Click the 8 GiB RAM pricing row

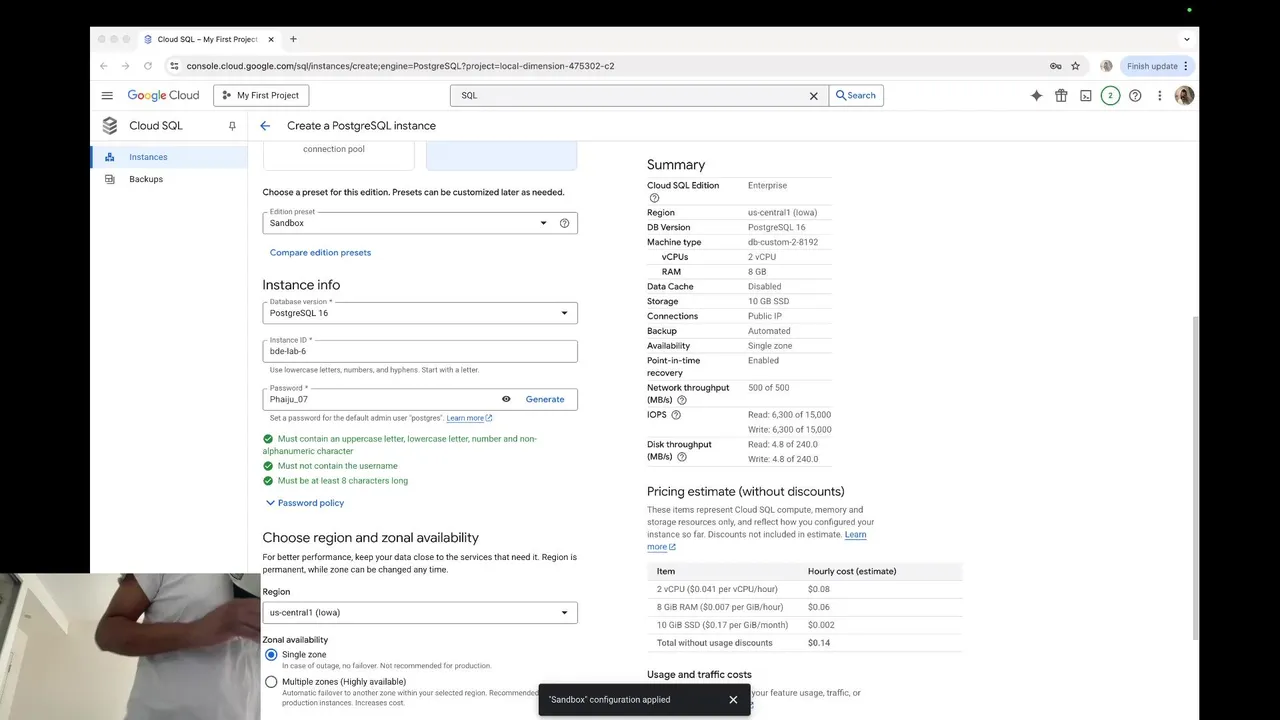pos(804,607)
